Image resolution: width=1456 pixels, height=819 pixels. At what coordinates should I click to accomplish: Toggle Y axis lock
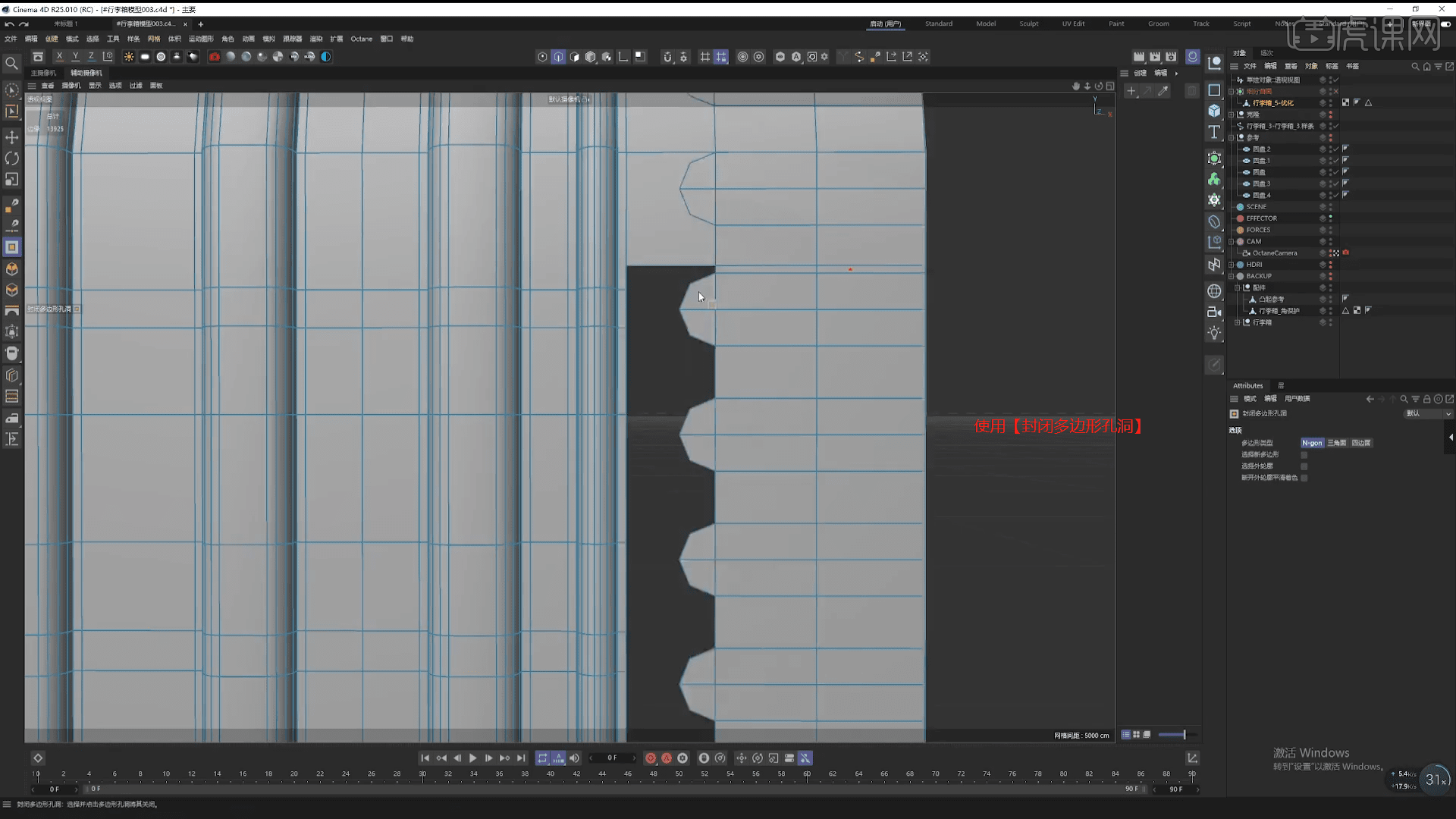(x=75, y=57)
